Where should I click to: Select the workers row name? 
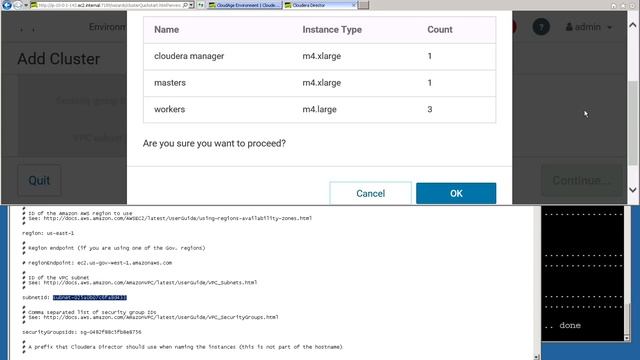pyautogui.click(x=169, y=109)
